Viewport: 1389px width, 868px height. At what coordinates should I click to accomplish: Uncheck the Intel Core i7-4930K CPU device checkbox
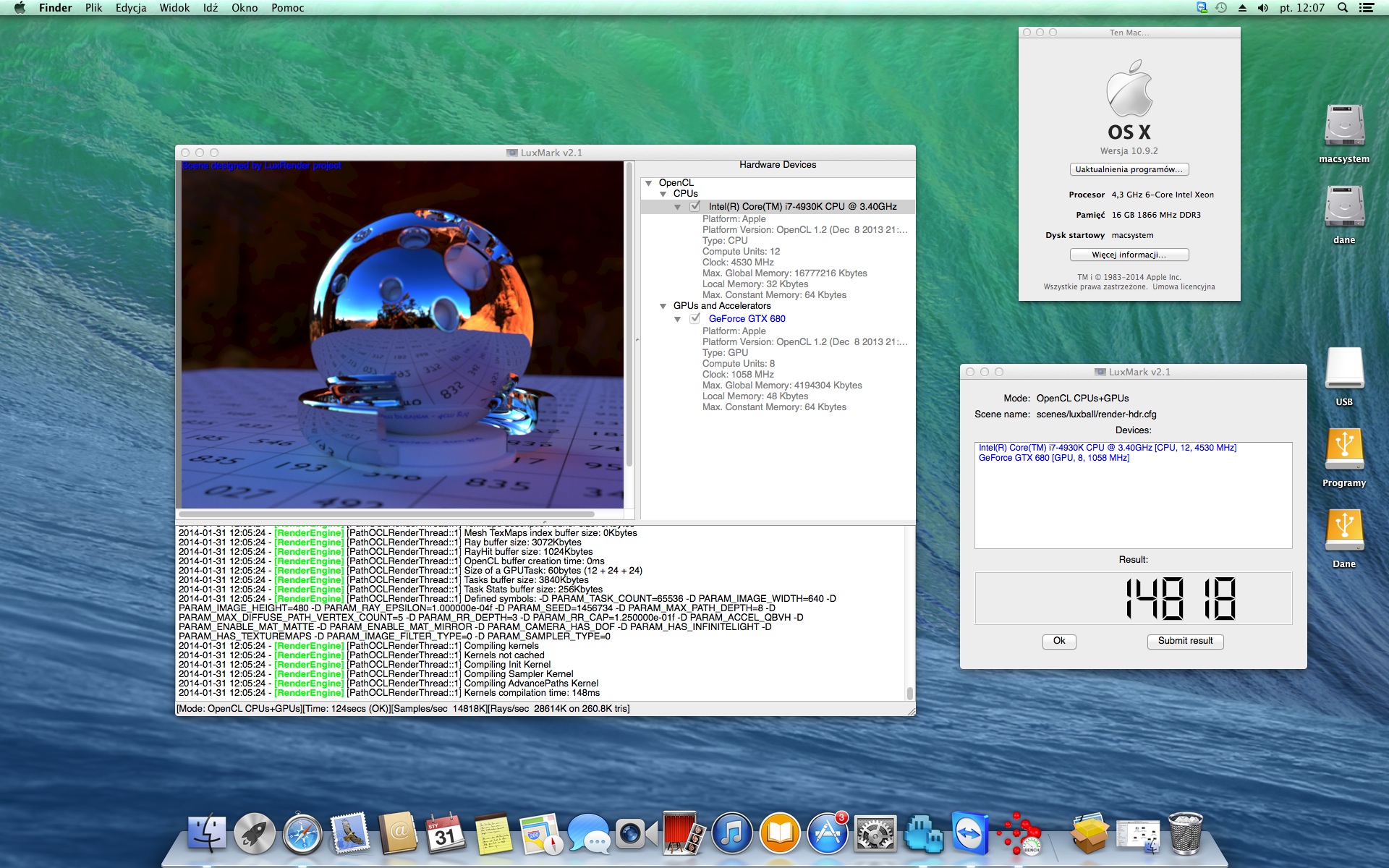pyautogui.click(x=695, y=206)
